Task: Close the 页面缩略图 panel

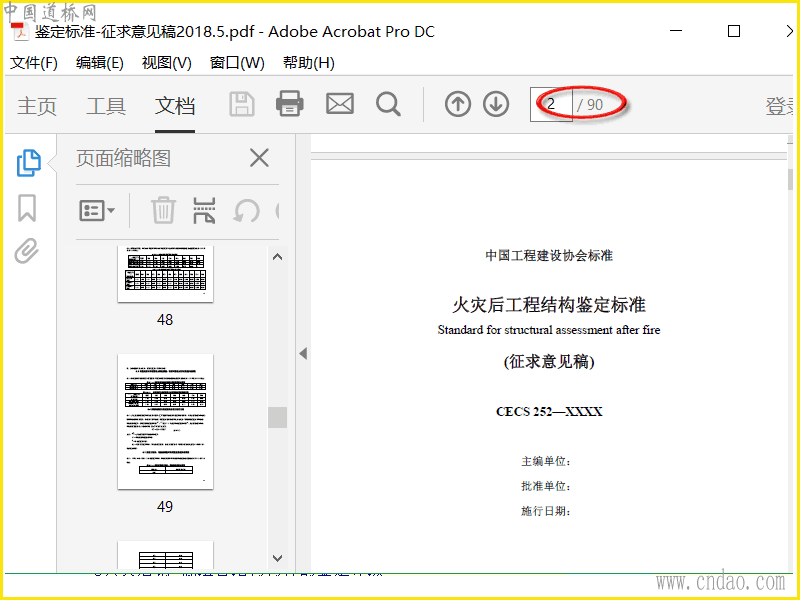Action: point(259,158)
